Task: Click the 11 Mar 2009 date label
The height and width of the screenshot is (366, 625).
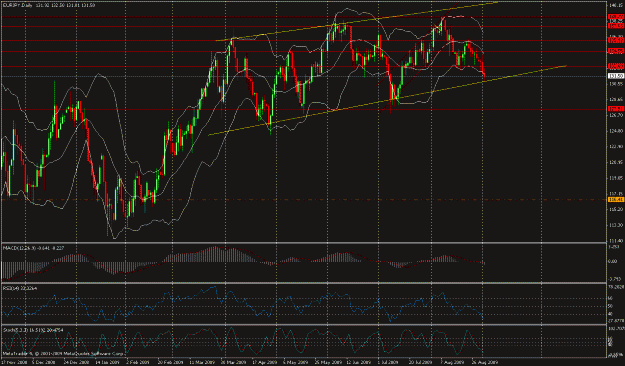Action: coord(201,362)
